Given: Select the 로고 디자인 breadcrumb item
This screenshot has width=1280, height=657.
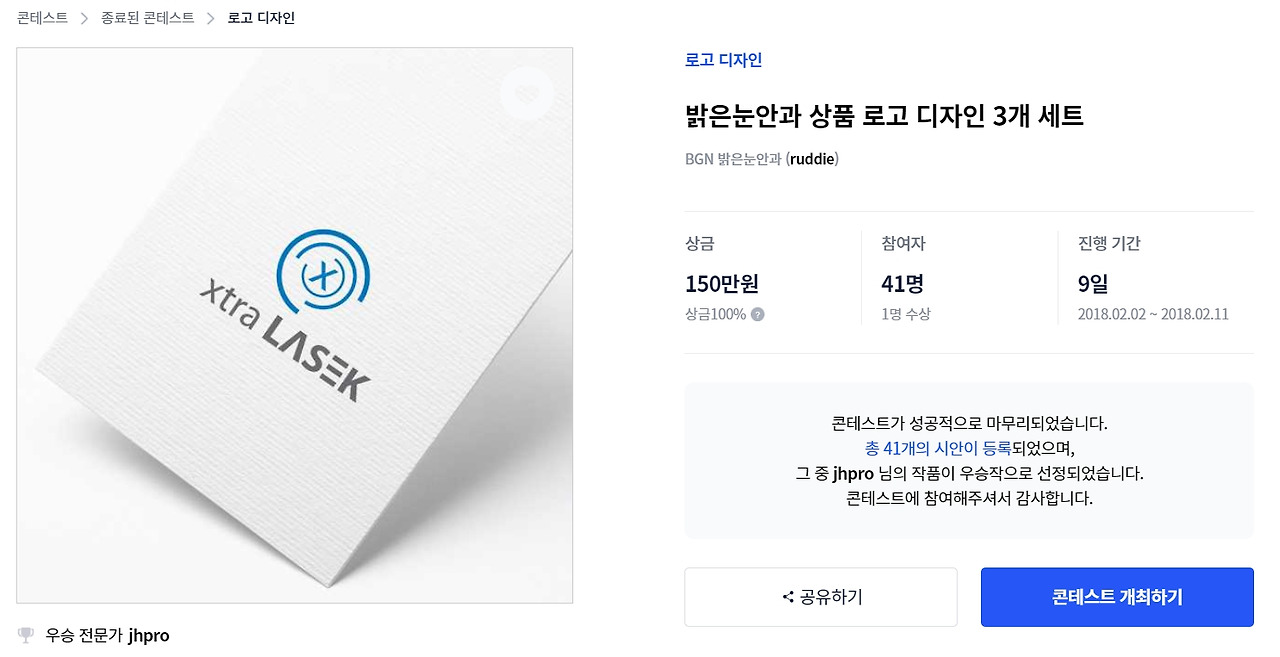Looking at the screenshot, I should pos(261,18).
